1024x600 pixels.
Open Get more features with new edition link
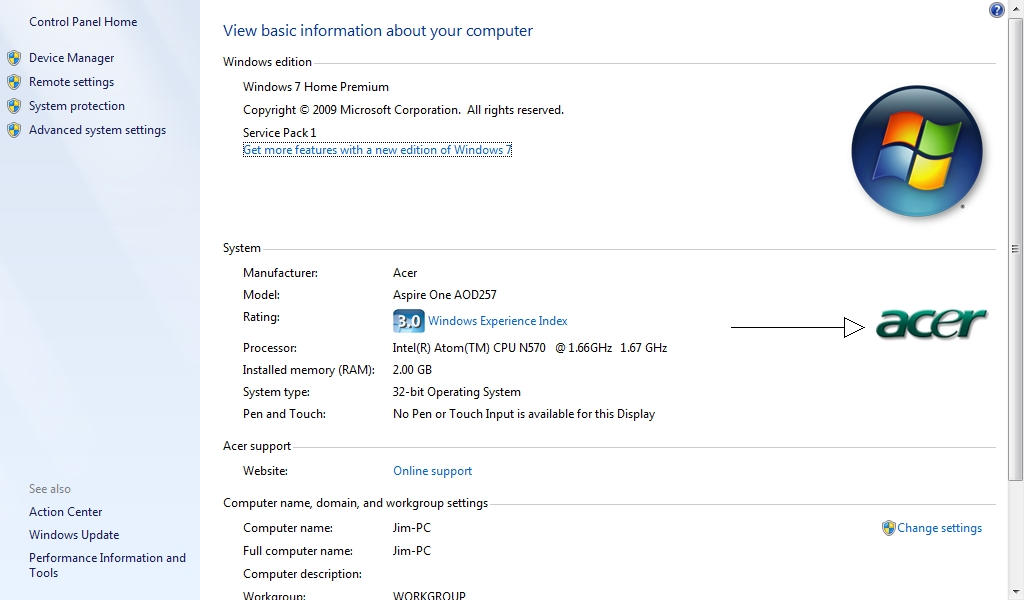pyautogui.click(x=377, y=150)
